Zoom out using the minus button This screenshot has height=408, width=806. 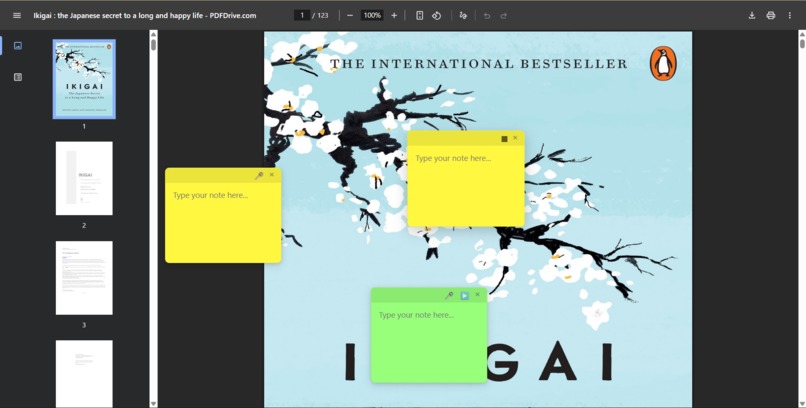[x=350, y=15]
